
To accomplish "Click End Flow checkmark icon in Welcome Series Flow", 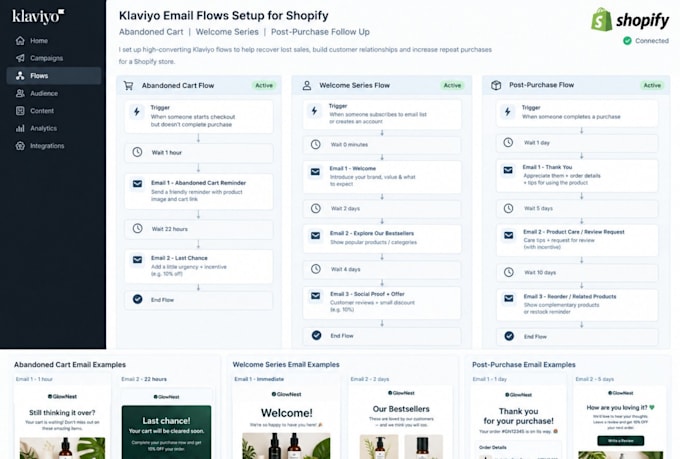I will tap(317, 335).
